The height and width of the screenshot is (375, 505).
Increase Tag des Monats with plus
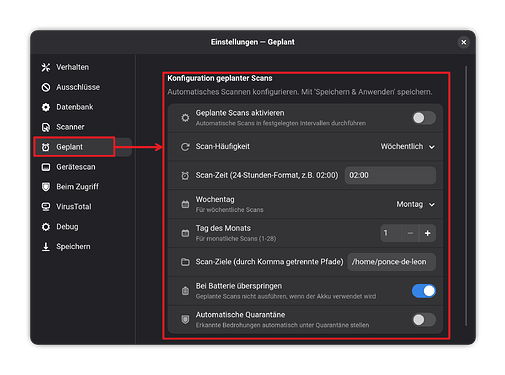pyautogui.click(x=427, y=233)
